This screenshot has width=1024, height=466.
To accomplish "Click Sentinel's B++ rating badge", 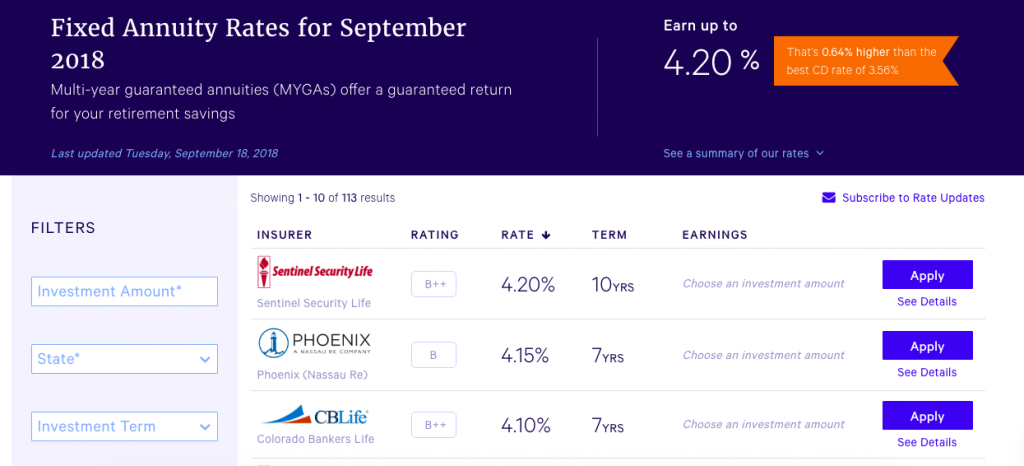I will (434, 285).
